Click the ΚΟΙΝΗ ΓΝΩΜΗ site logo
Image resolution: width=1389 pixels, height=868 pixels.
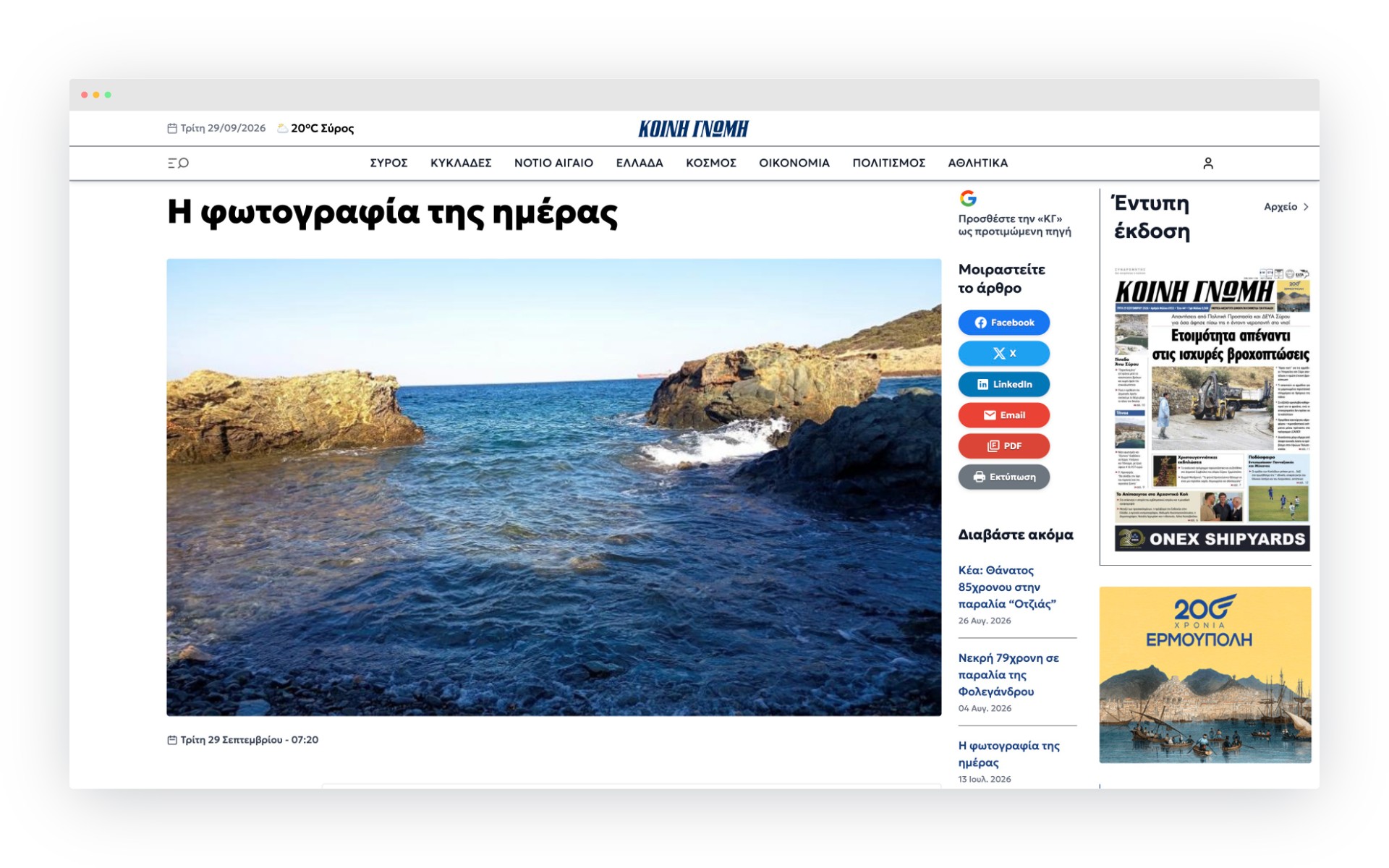point(693,129)
